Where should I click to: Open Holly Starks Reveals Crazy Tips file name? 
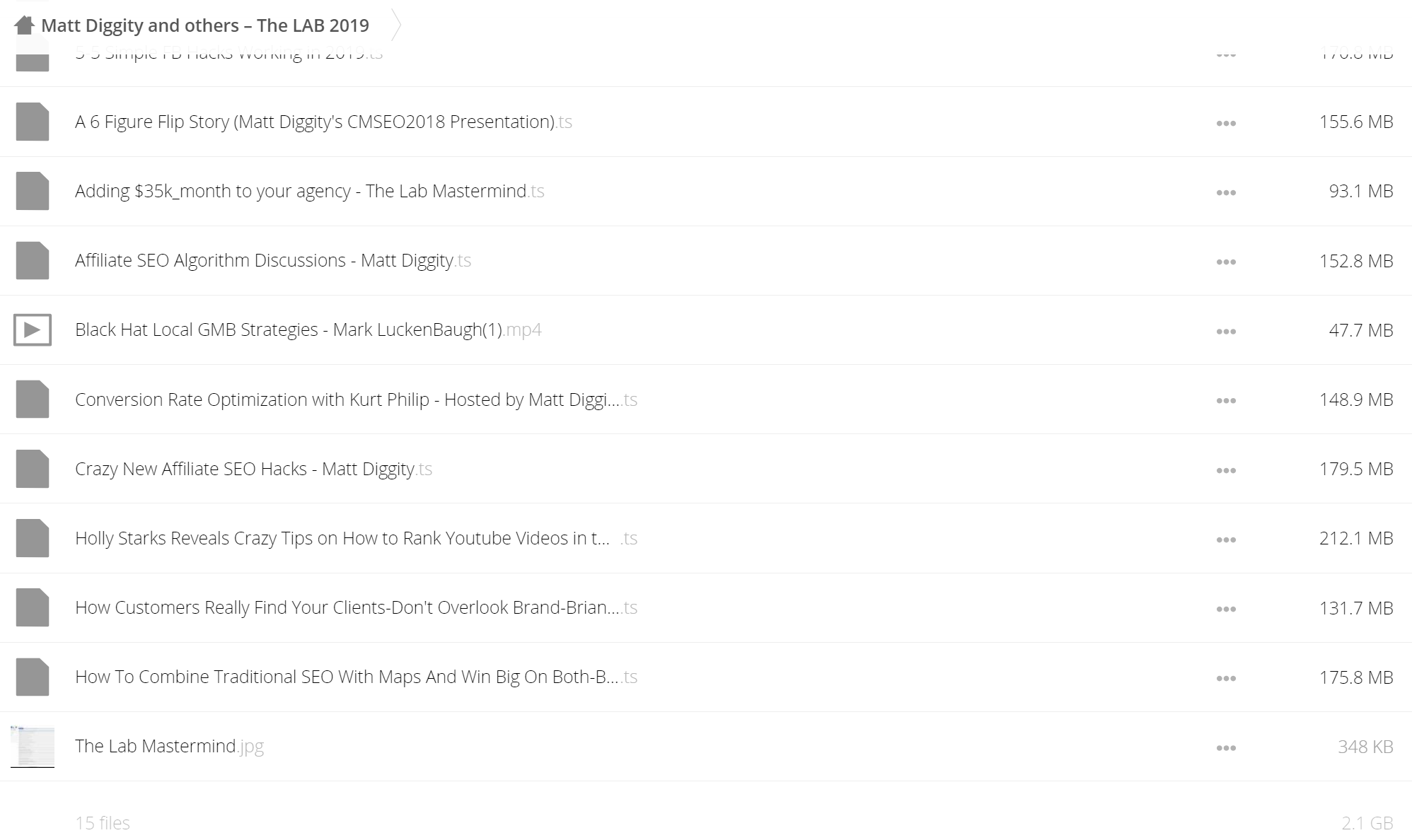click(356, 538)
